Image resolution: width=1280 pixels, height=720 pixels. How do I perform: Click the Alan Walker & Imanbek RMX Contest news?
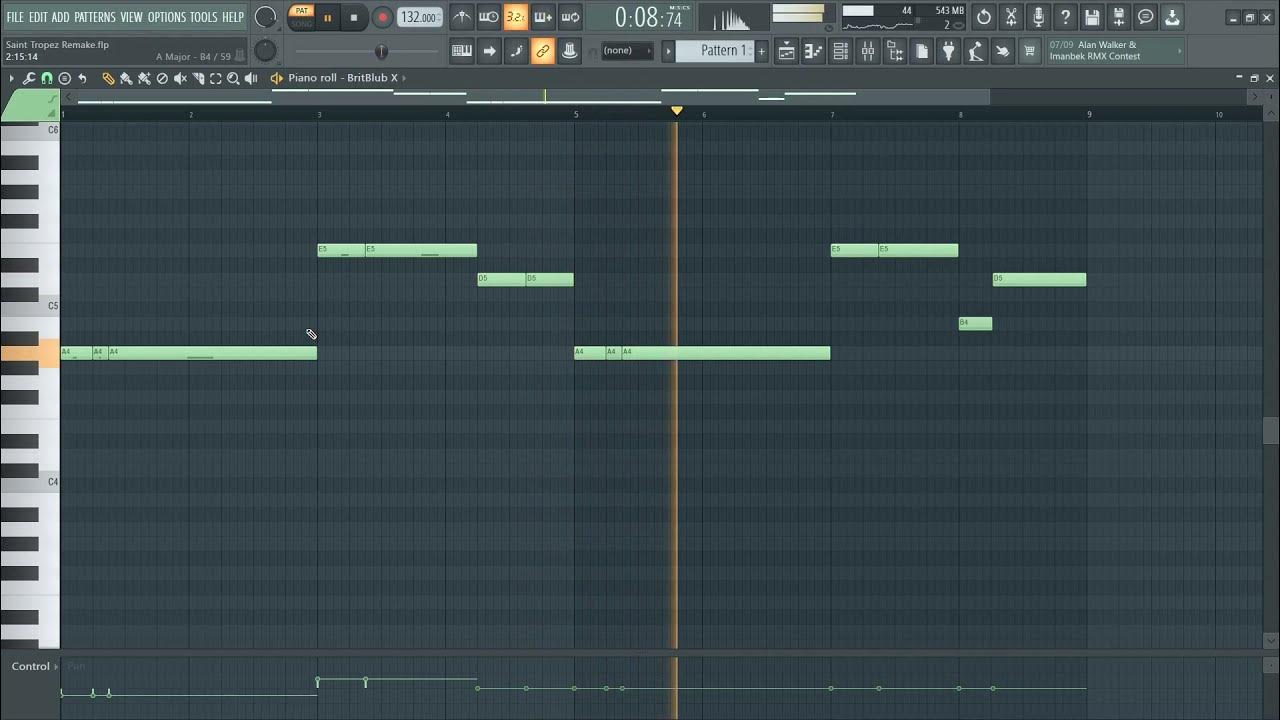tap(1114, 51)
